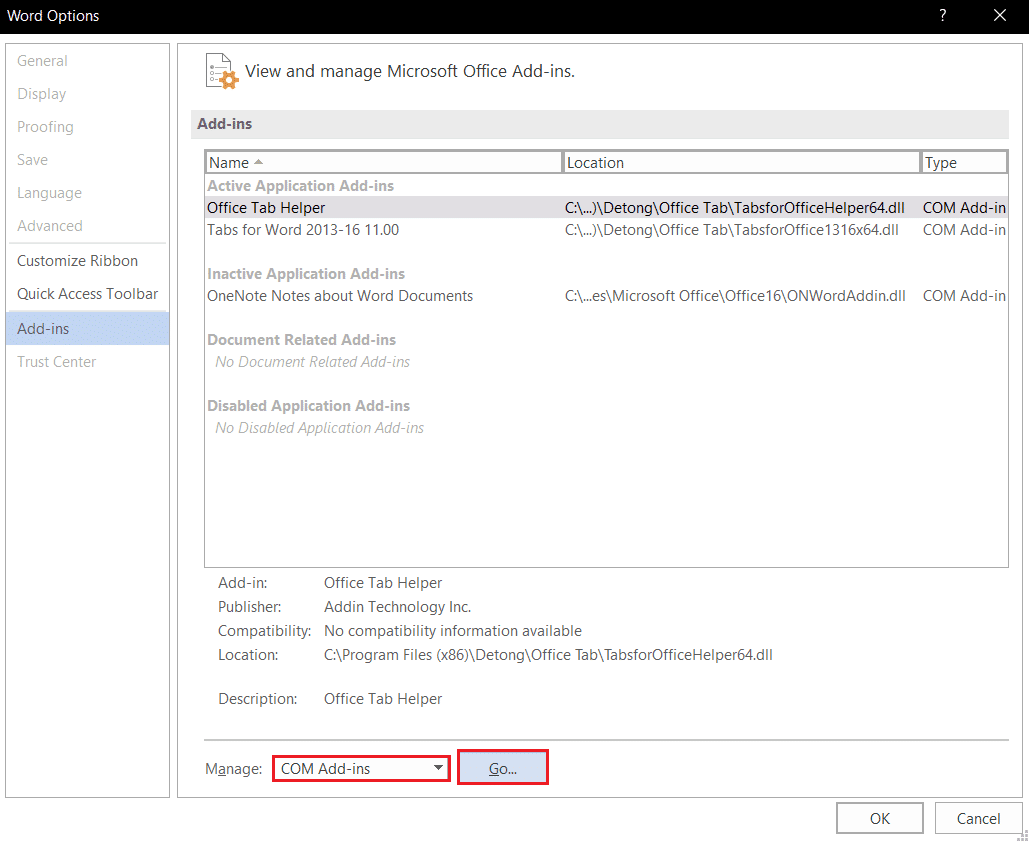
Task: Click the Add-ins gear document icon
Action: (222, 71)
